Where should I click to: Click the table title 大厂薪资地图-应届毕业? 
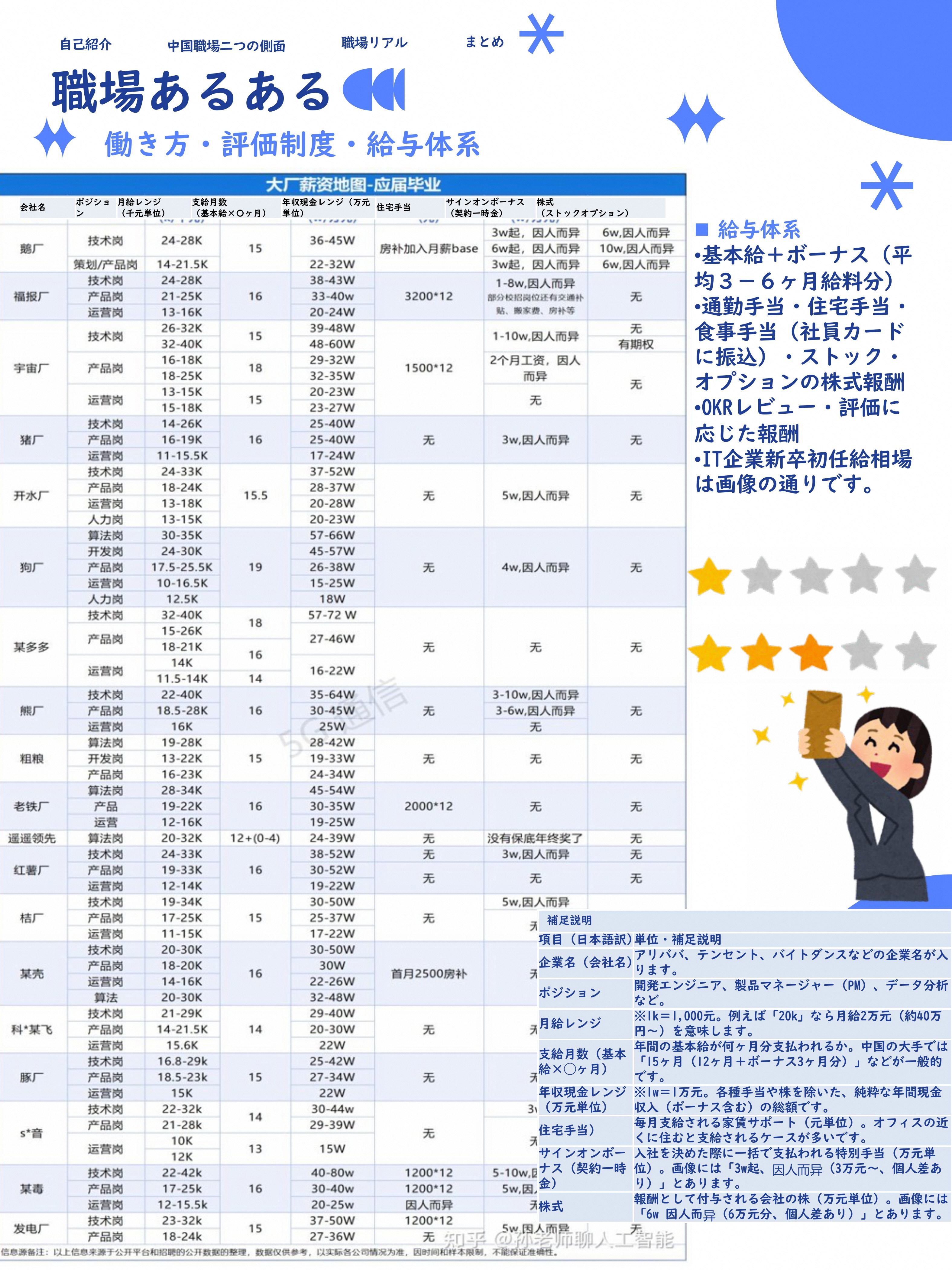353,185
